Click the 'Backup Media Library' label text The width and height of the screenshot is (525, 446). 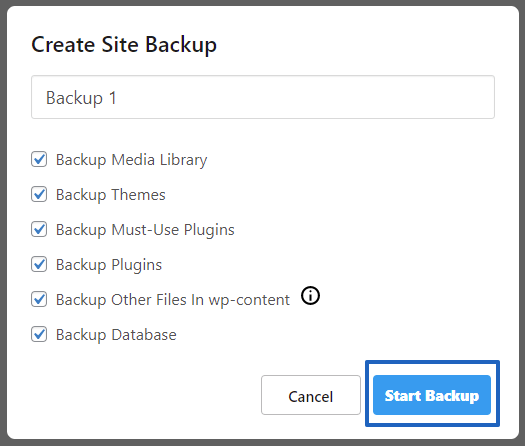tap(132, 160)
